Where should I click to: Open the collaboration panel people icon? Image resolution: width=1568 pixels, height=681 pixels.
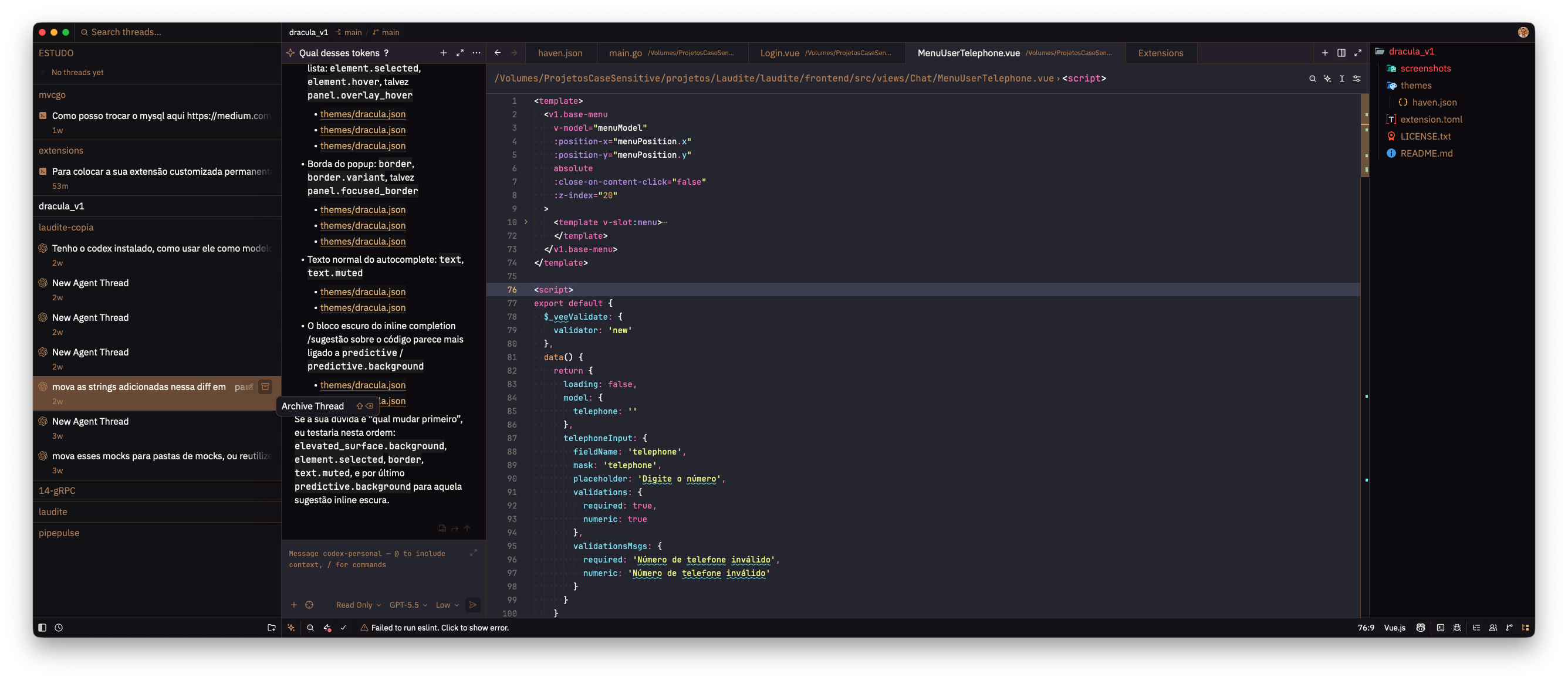[1492, 628]
